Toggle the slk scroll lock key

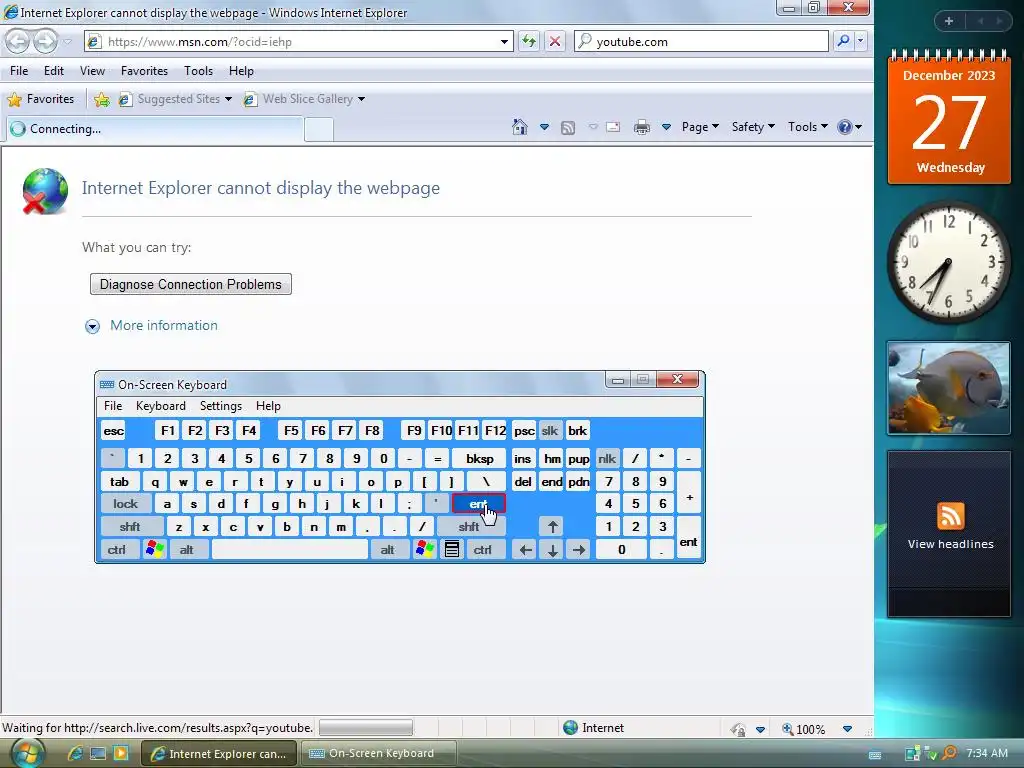[x=550, y=430]
